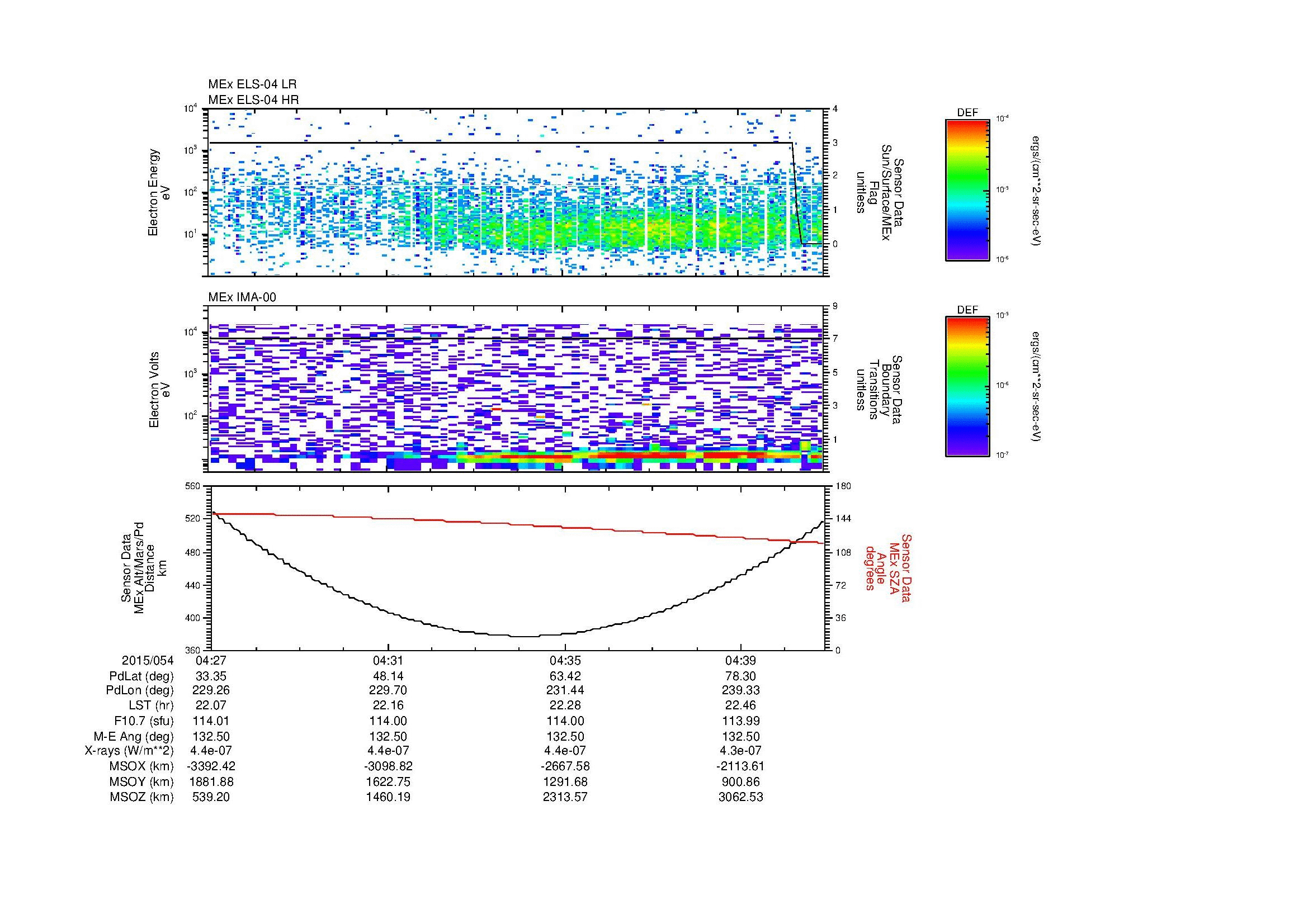Click the SZA axis tick '144'
The image size is (1308, 924).
[843, 519]
